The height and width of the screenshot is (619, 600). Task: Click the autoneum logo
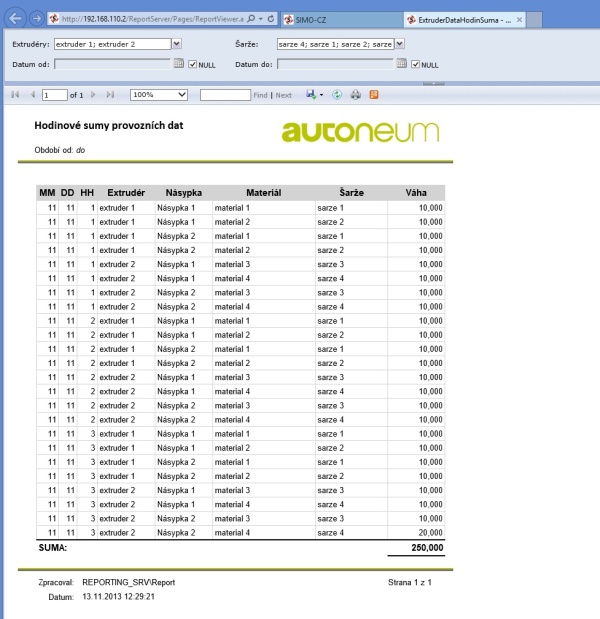(360, 132)
